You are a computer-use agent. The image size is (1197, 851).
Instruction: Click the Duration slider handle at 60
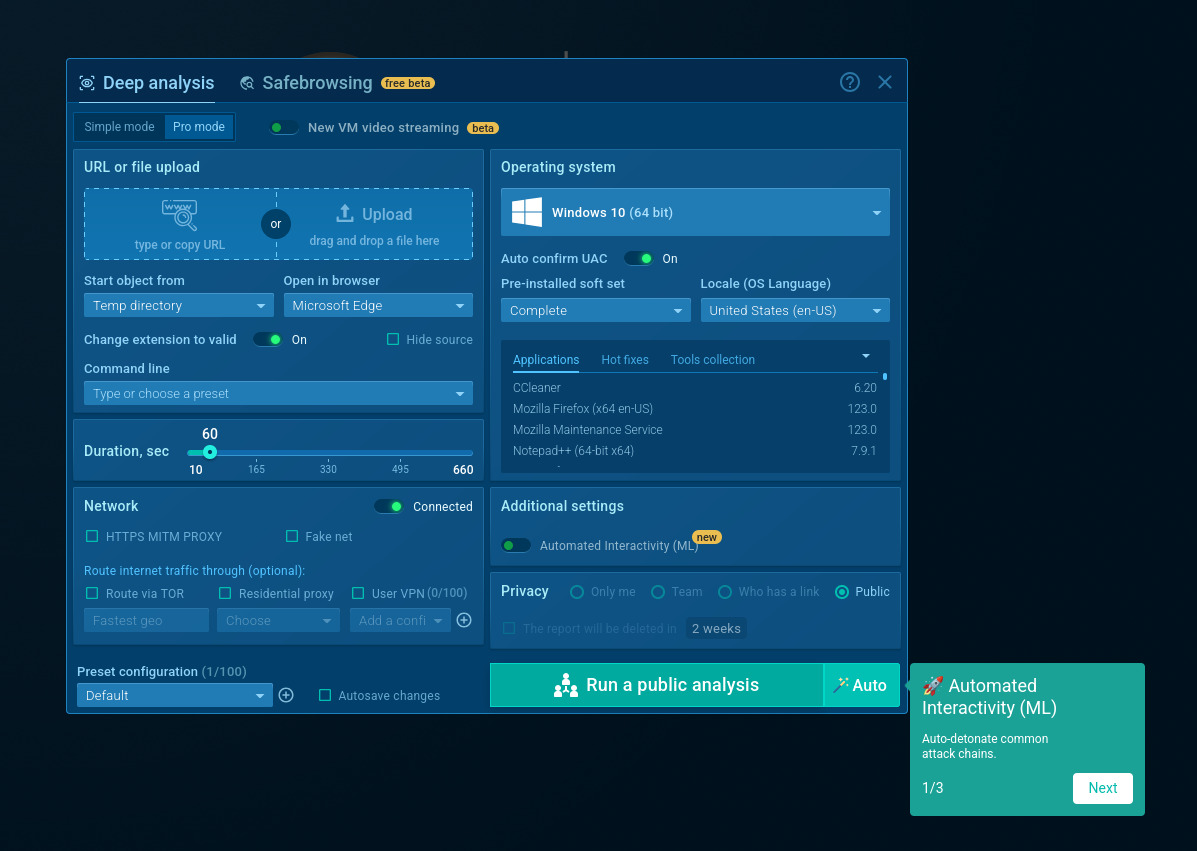point(210,452)
